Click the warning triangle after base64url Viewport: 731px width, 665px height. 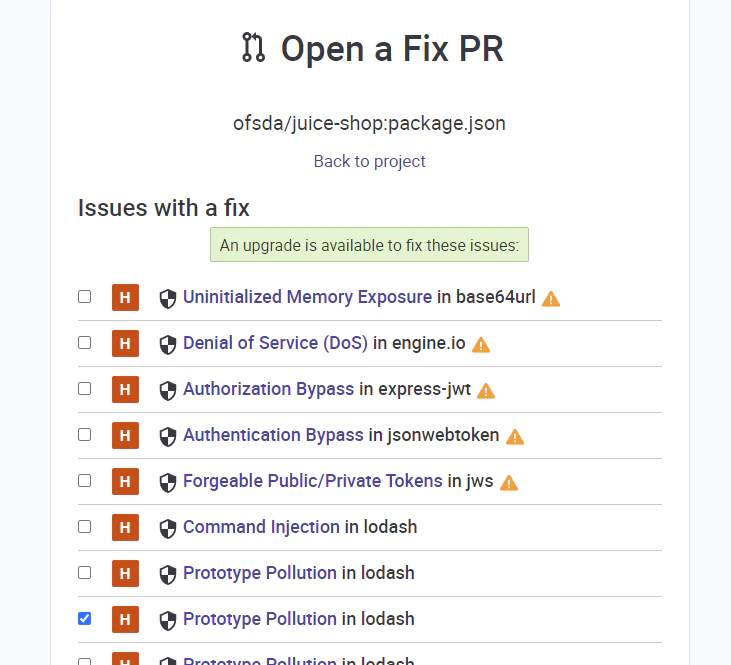551,298
